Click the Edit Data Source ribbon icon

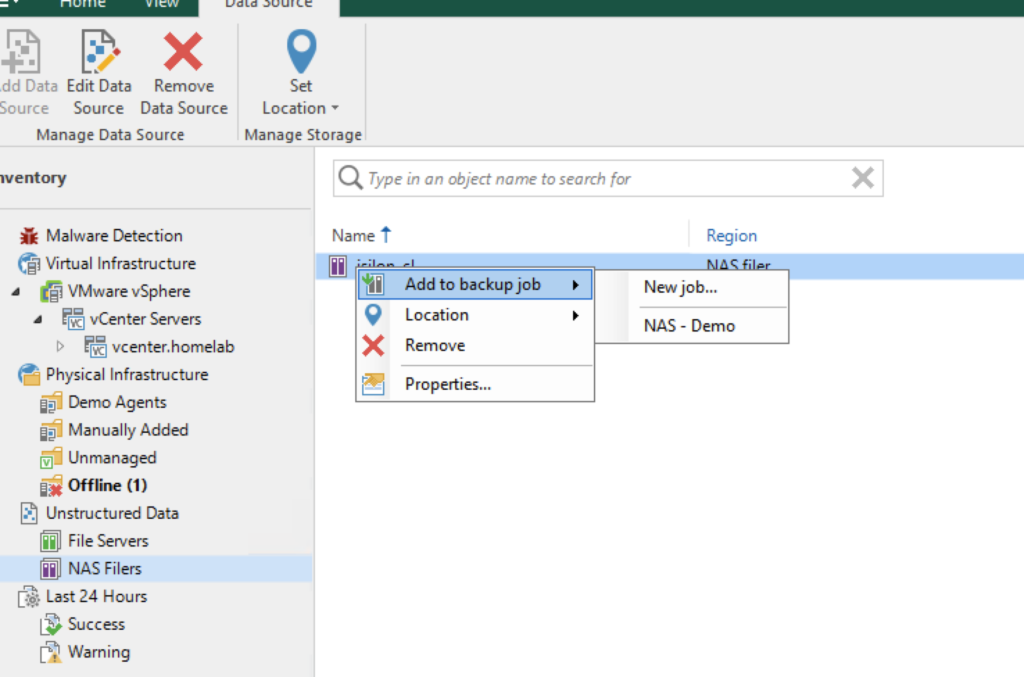[99, 52]
